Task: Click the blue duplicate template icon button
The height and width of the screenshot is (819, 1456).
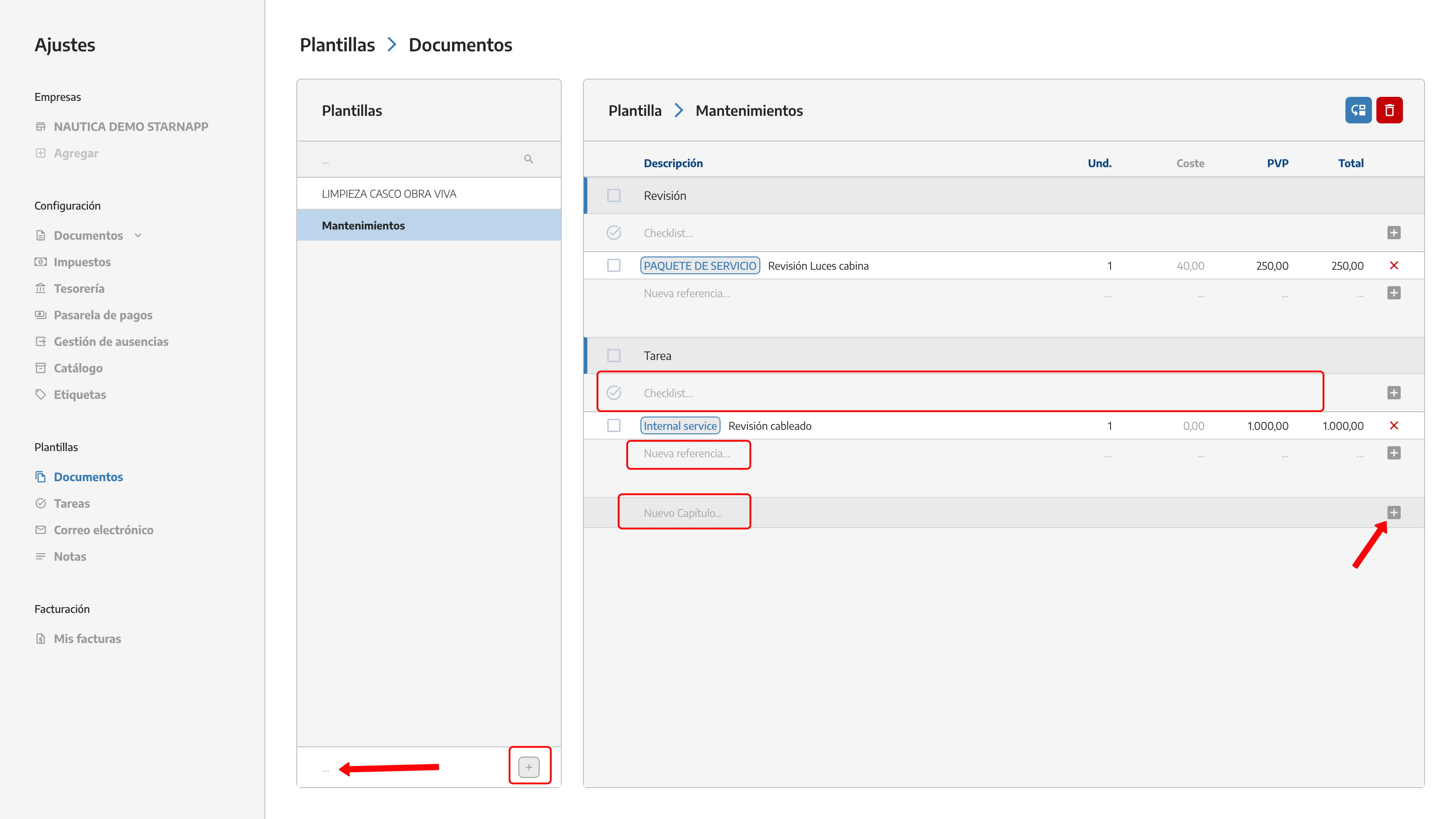Action: pyautogui.click(x=1358, y=110)
